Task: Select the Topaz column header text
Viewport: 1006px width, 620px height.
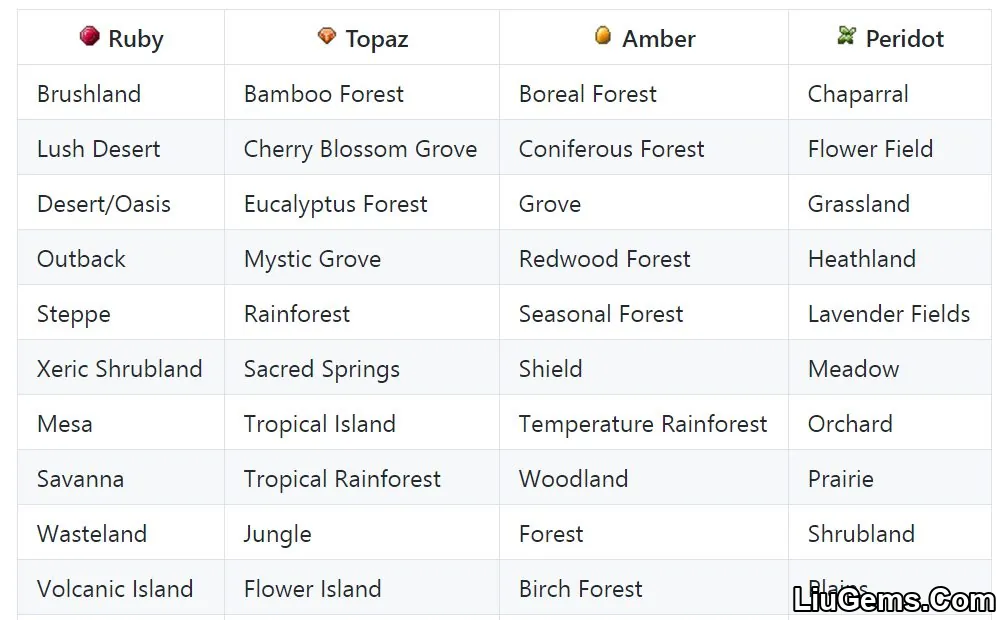Action: click(x=377, y=39)
